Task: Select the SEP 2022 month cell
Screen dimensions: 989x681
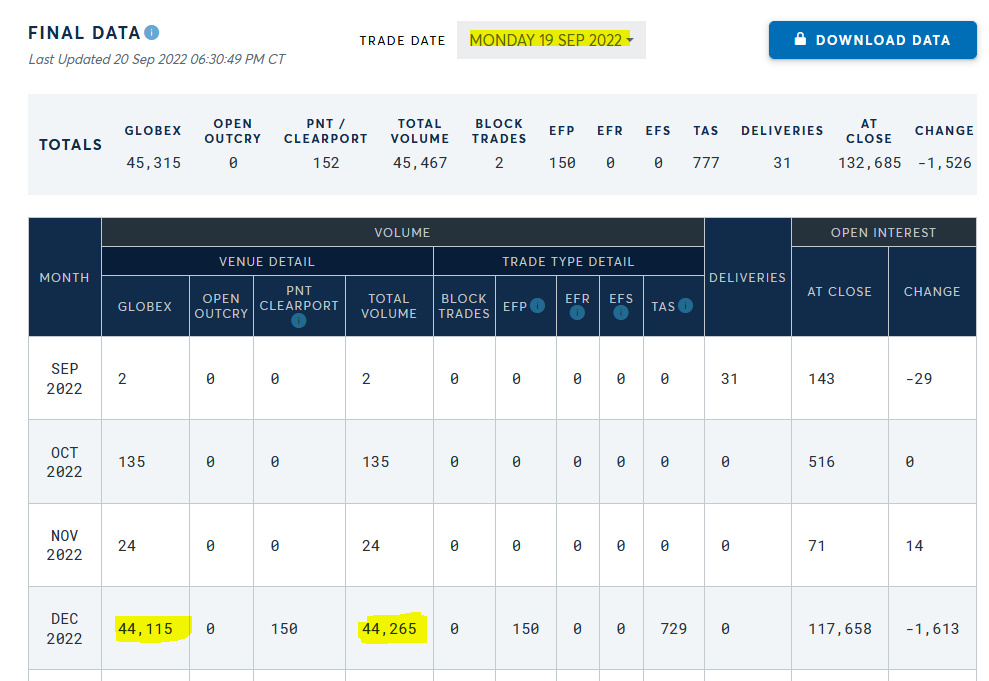Action: pos(64,378)
